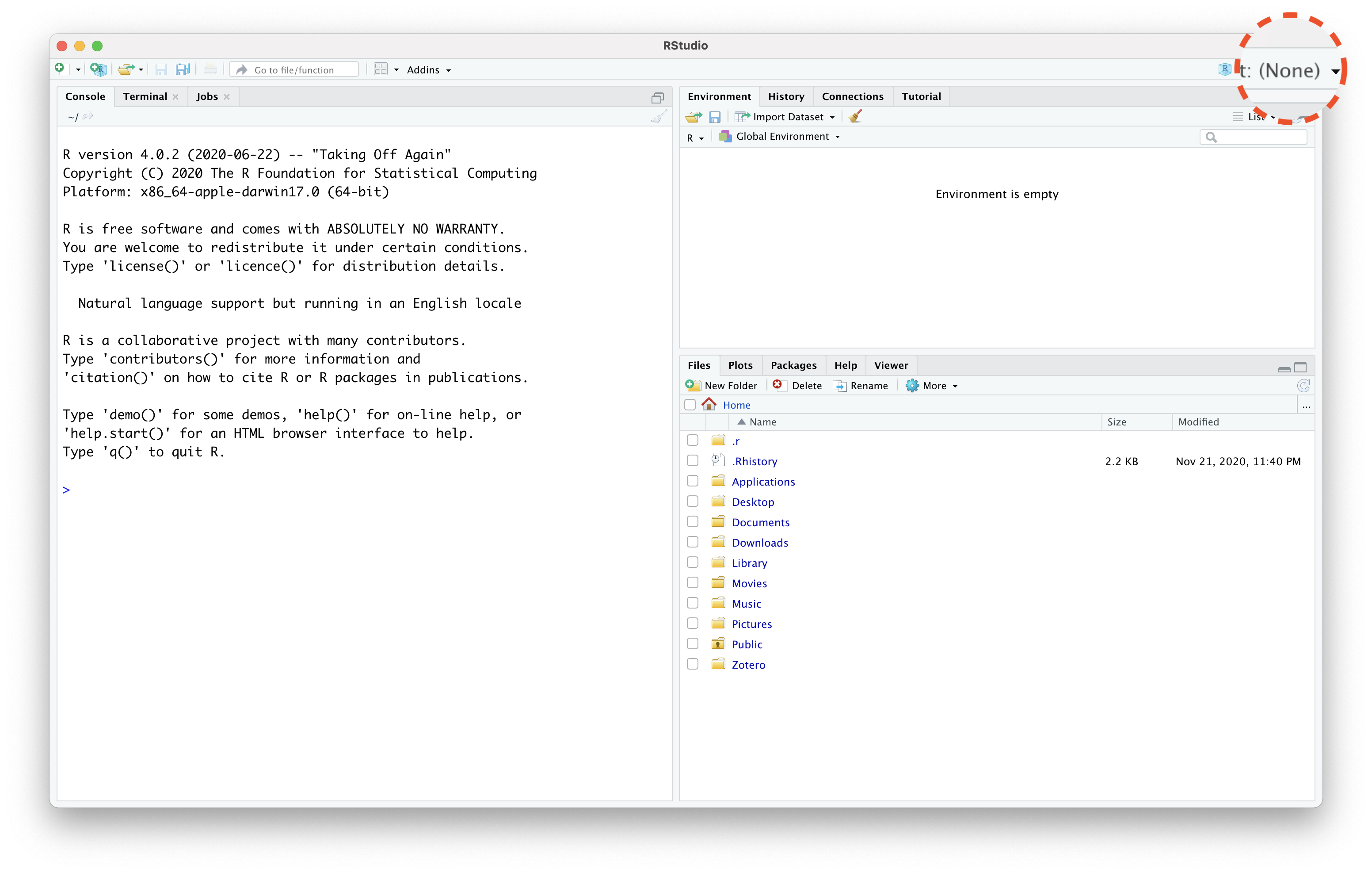The image size is (1372, 873).
Task: Click the workspace panes layout icon
Action: click(381, 69)
